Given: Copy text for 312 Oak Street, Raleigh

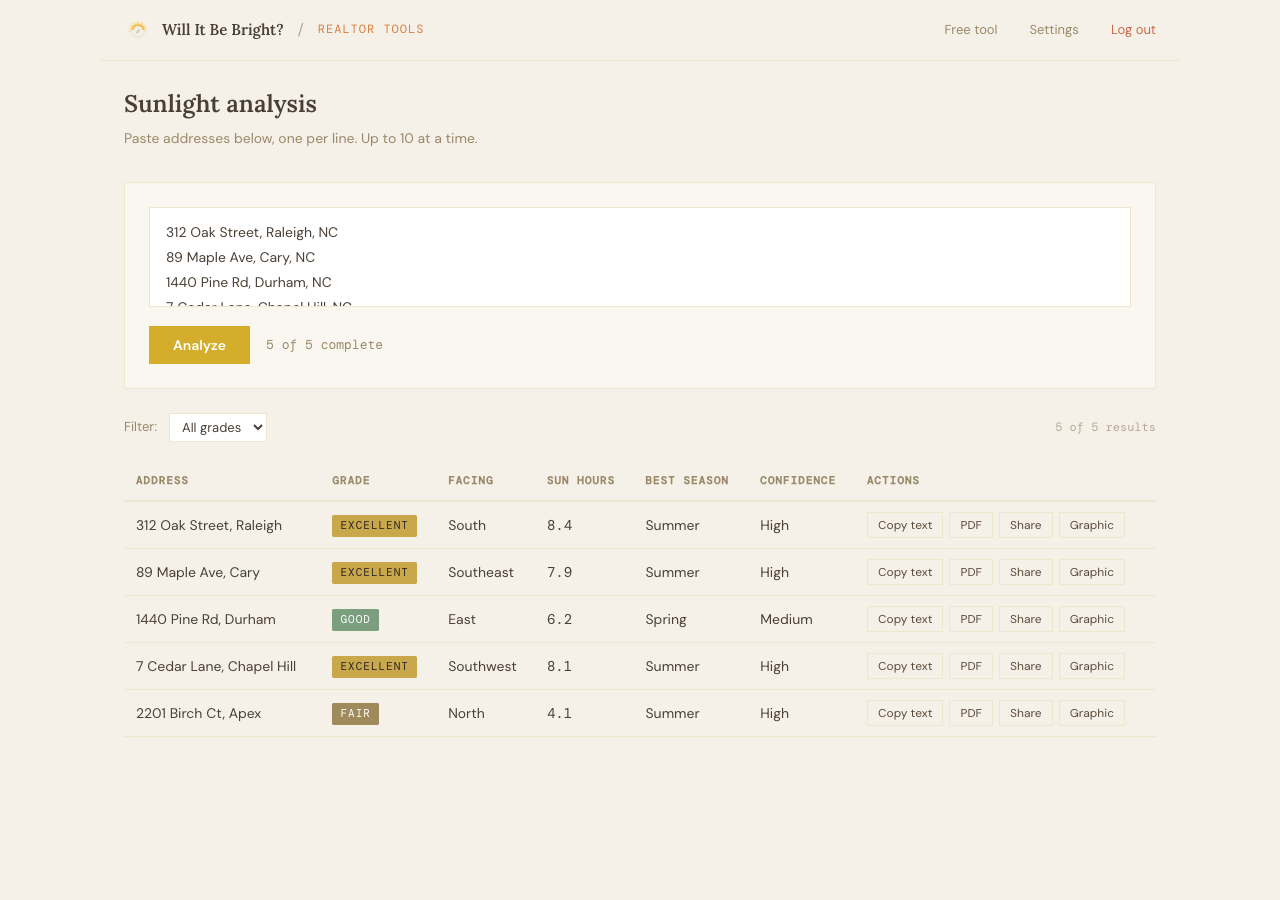Looking at the screenshot, I should click(904, 524).
